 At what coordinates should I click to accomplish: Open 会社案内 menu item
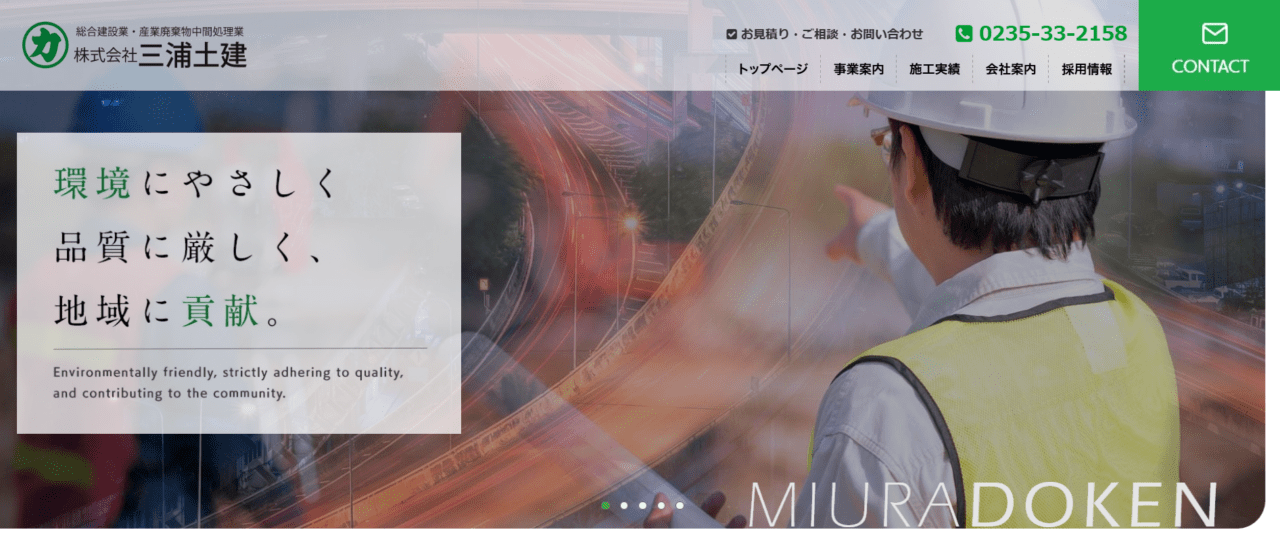(x=1010, y=69)
